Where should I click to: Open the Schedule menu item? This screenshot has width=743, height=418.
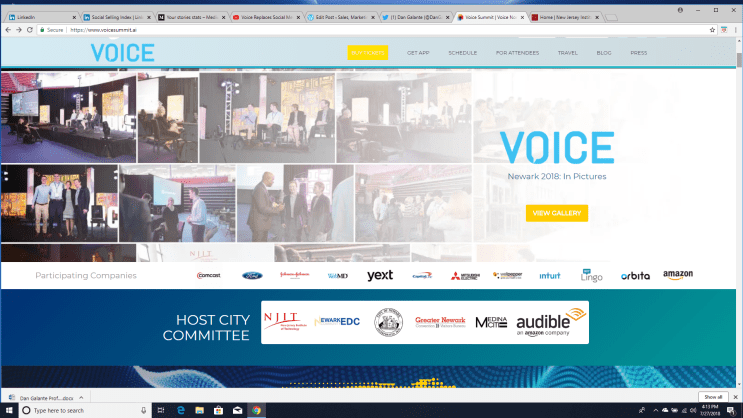pos(462,53)
